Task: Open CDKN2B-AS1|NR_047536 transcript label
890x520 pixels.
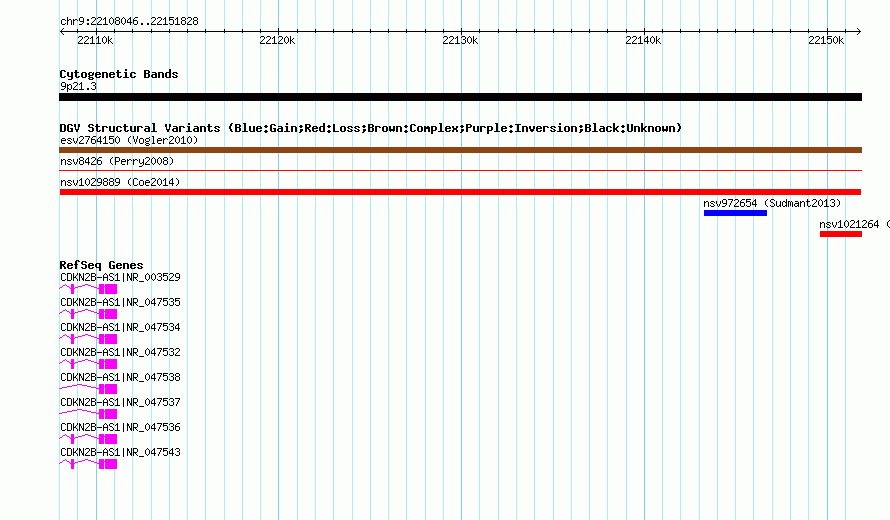Action: pos(120,427)
